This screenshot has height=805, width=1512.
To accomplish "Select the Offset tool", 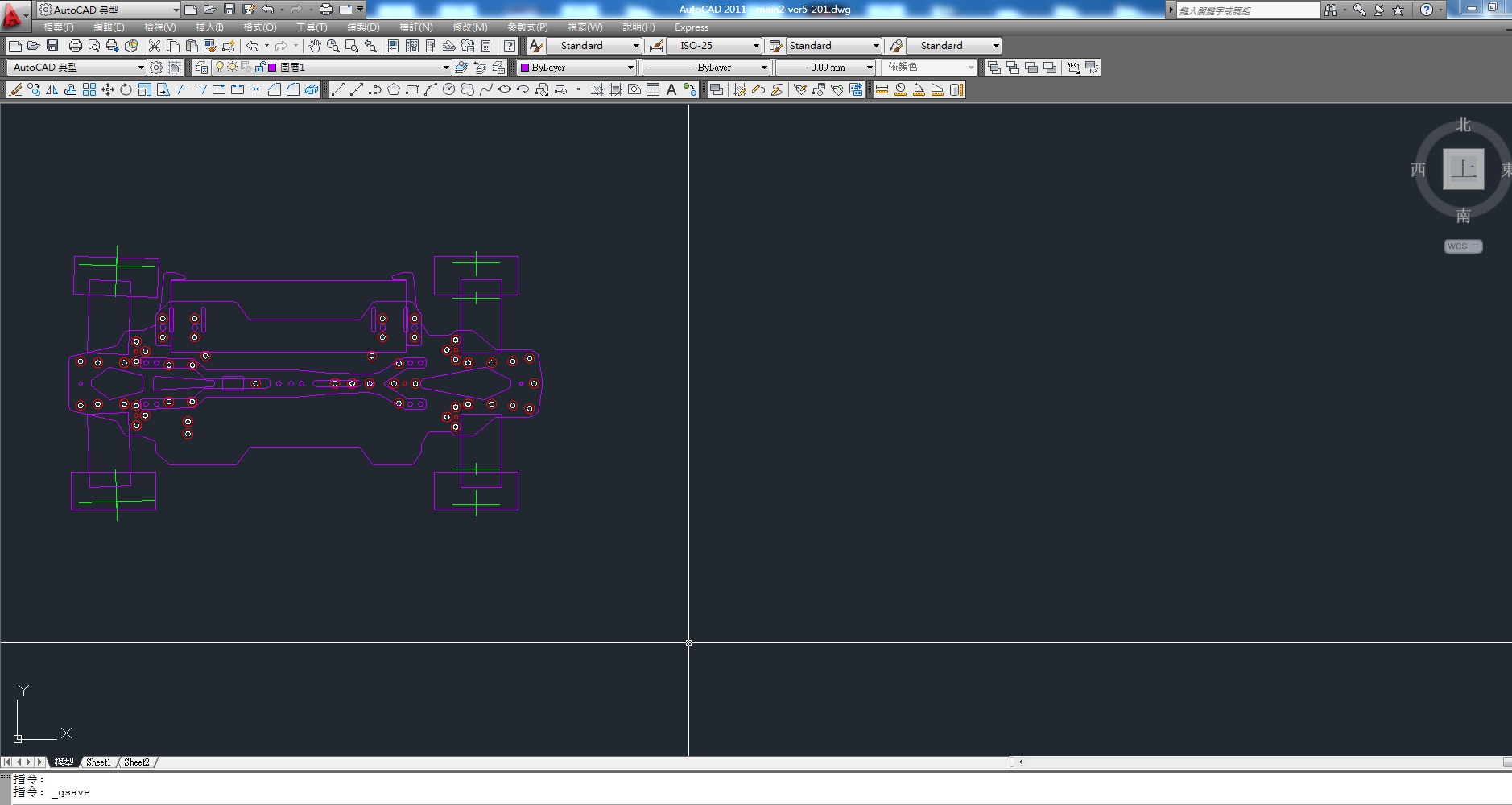I will click(x=71, y=89).
